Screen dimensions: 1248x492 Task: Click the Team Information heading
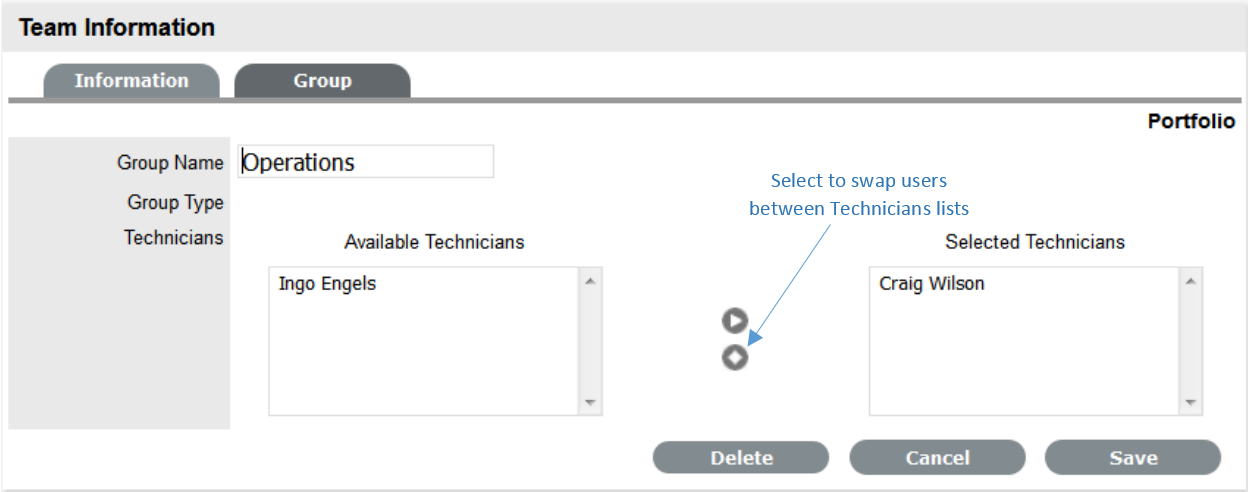(117, 27)
